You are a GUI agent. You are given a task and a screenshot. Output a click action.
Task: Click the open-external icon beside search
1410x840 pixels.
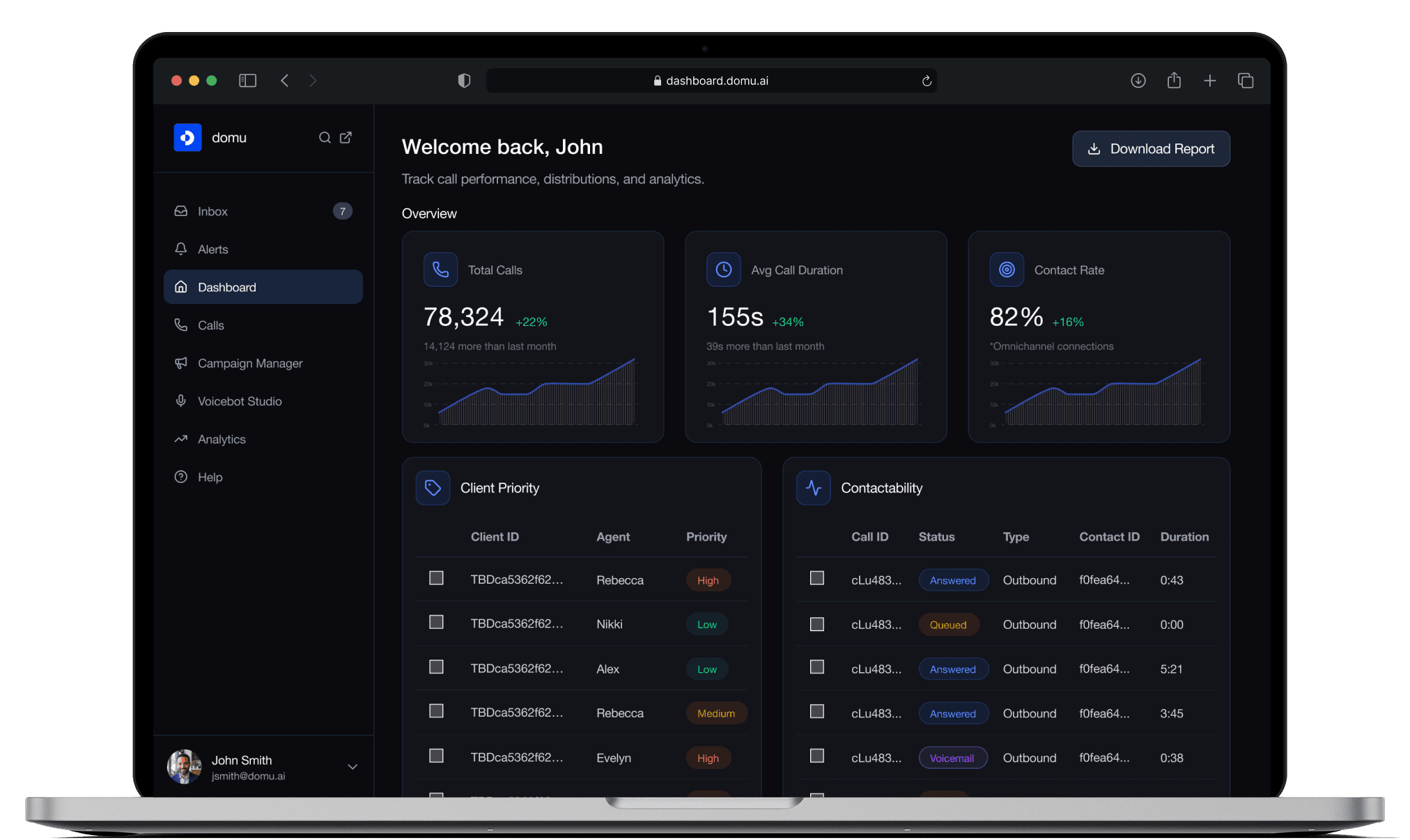[346, 138]
